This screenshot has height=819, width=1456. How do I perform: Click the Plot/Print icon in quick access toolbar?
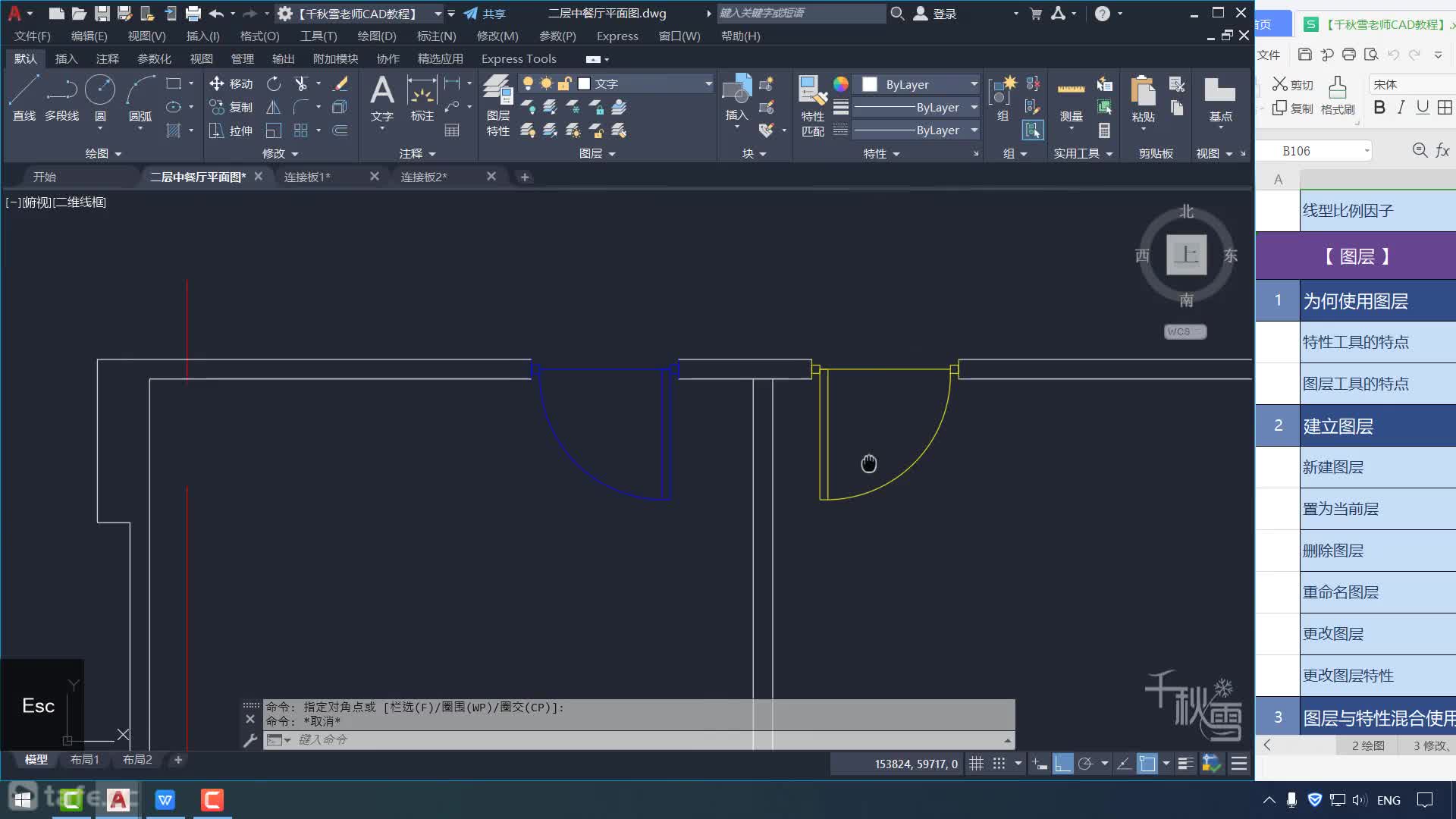(x=193, y=13)
